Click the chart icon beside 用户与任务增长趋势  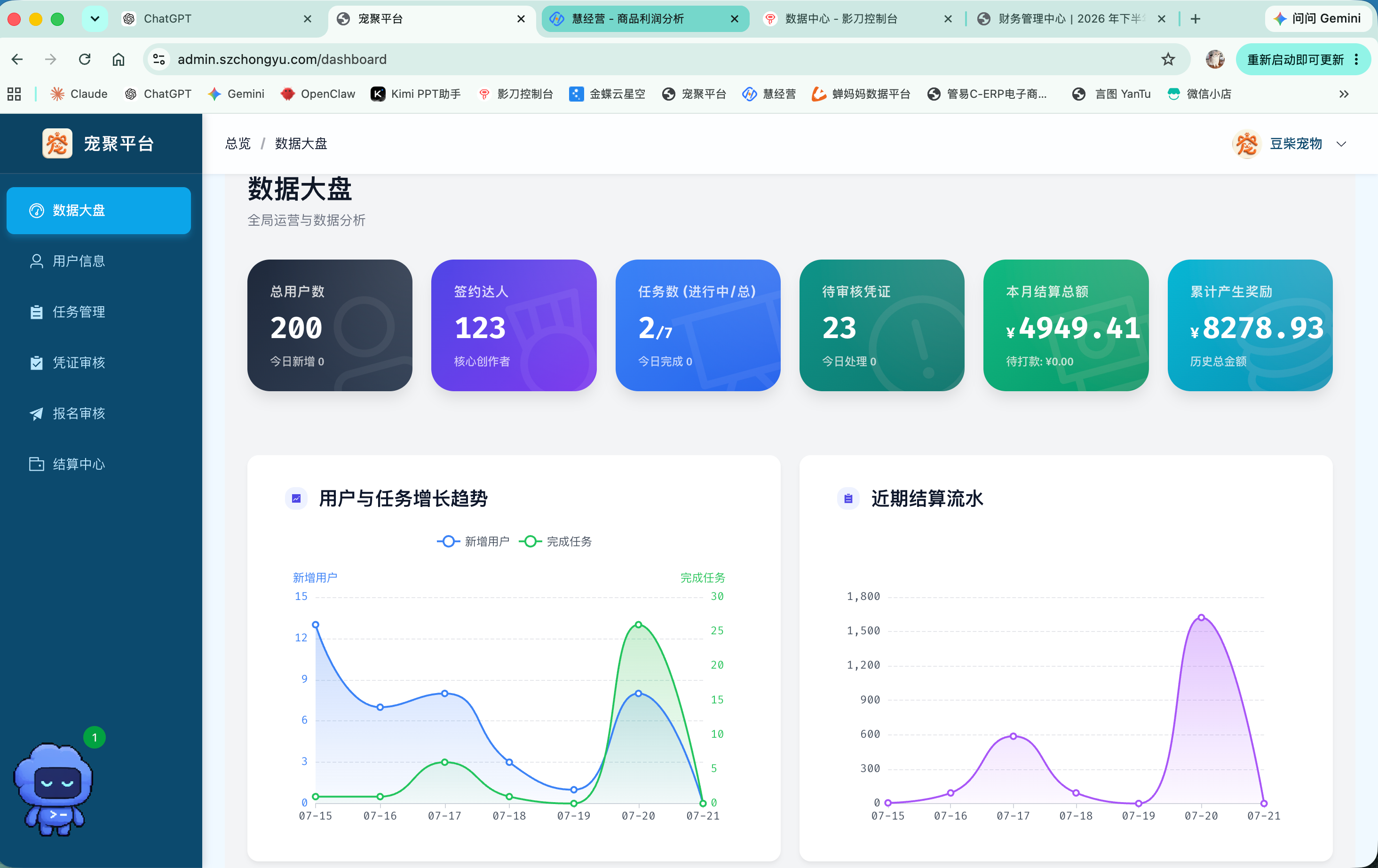(296, 498)
